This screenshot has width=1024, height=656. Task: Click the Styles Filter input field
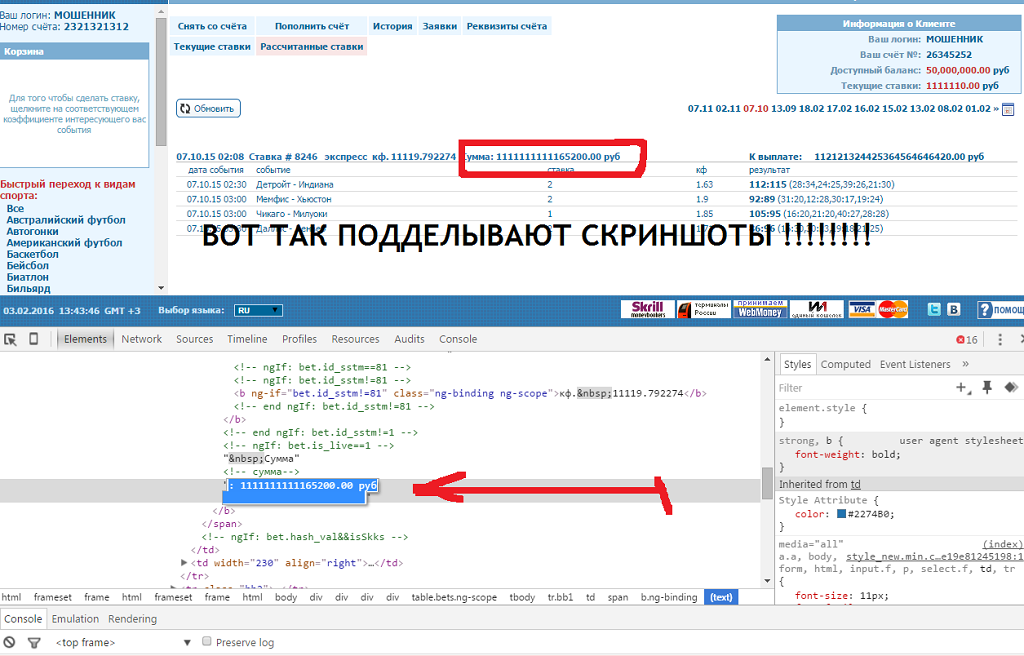pyautogui.click(x=862, y=387)
